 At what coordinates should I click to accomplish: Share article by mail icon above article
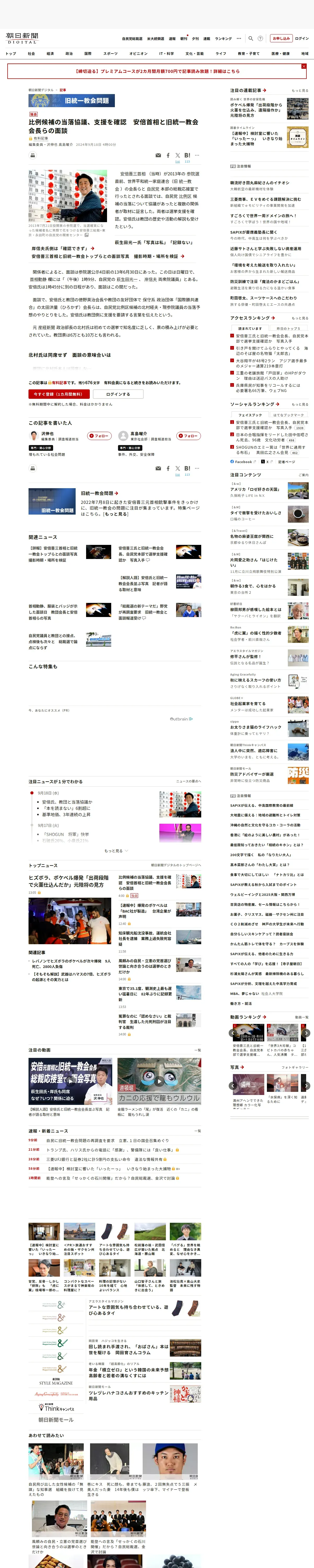tap(159, 155)
